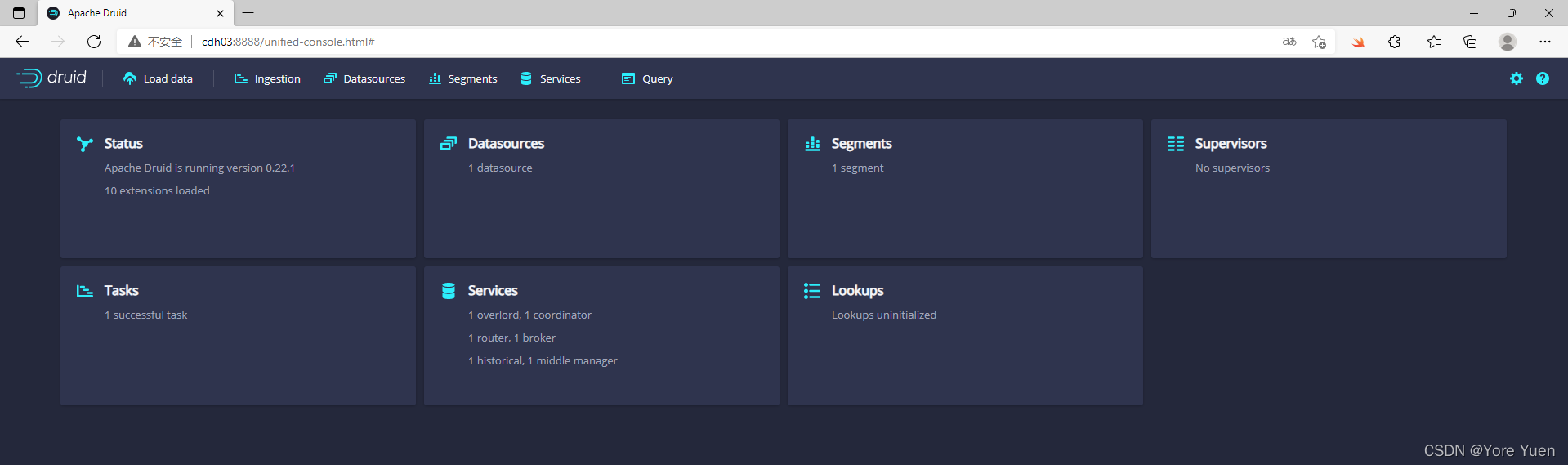Click the Supervisors card list icon

1176,144
